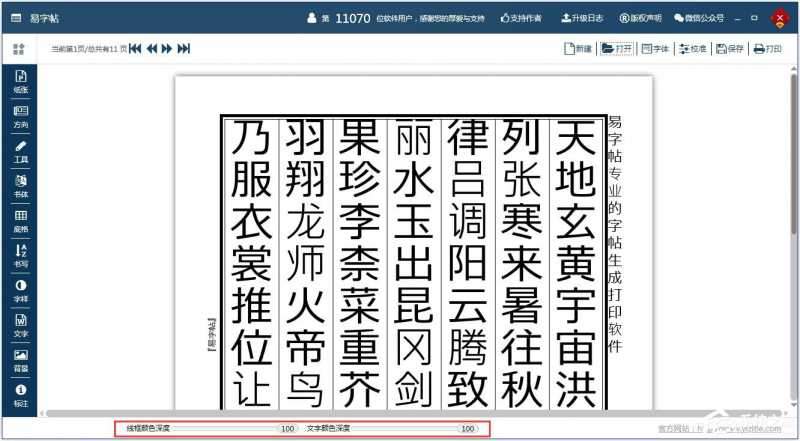Close the app with the red X

780,18
